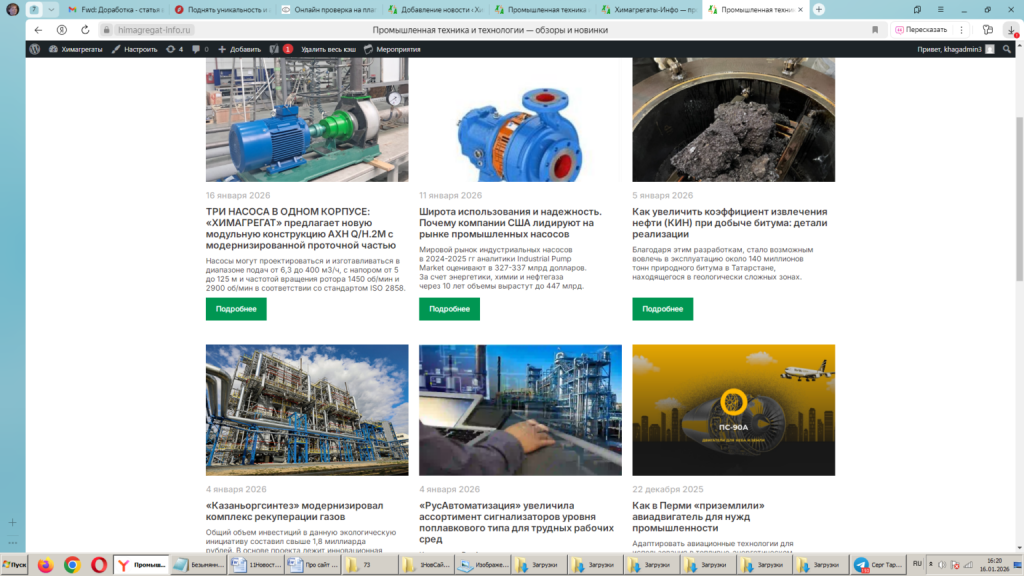Open Chrome from the taskbar
This screenshot has height=576, width=1024.
[x=72, y=565]
